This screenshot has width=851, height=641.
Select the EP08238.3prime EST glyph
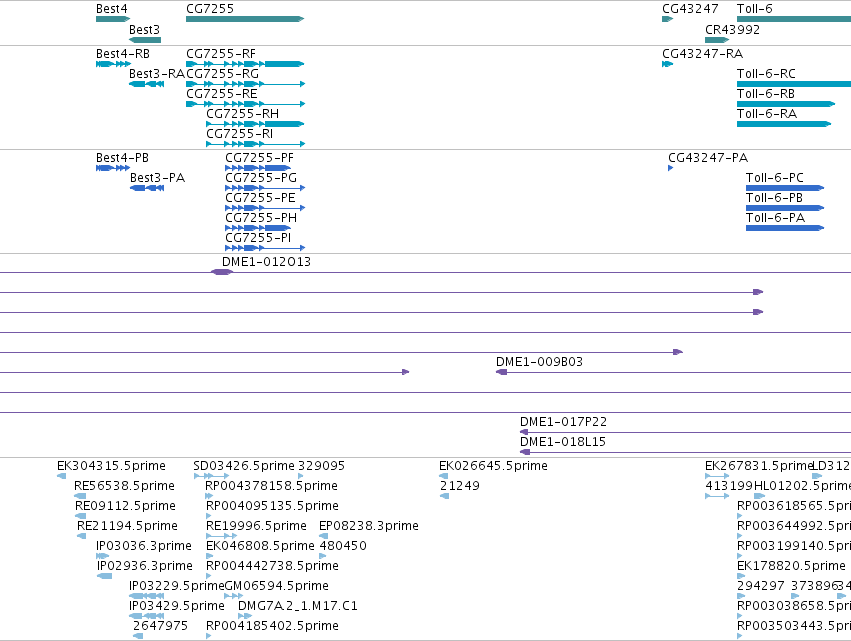[x=323, y=536]
